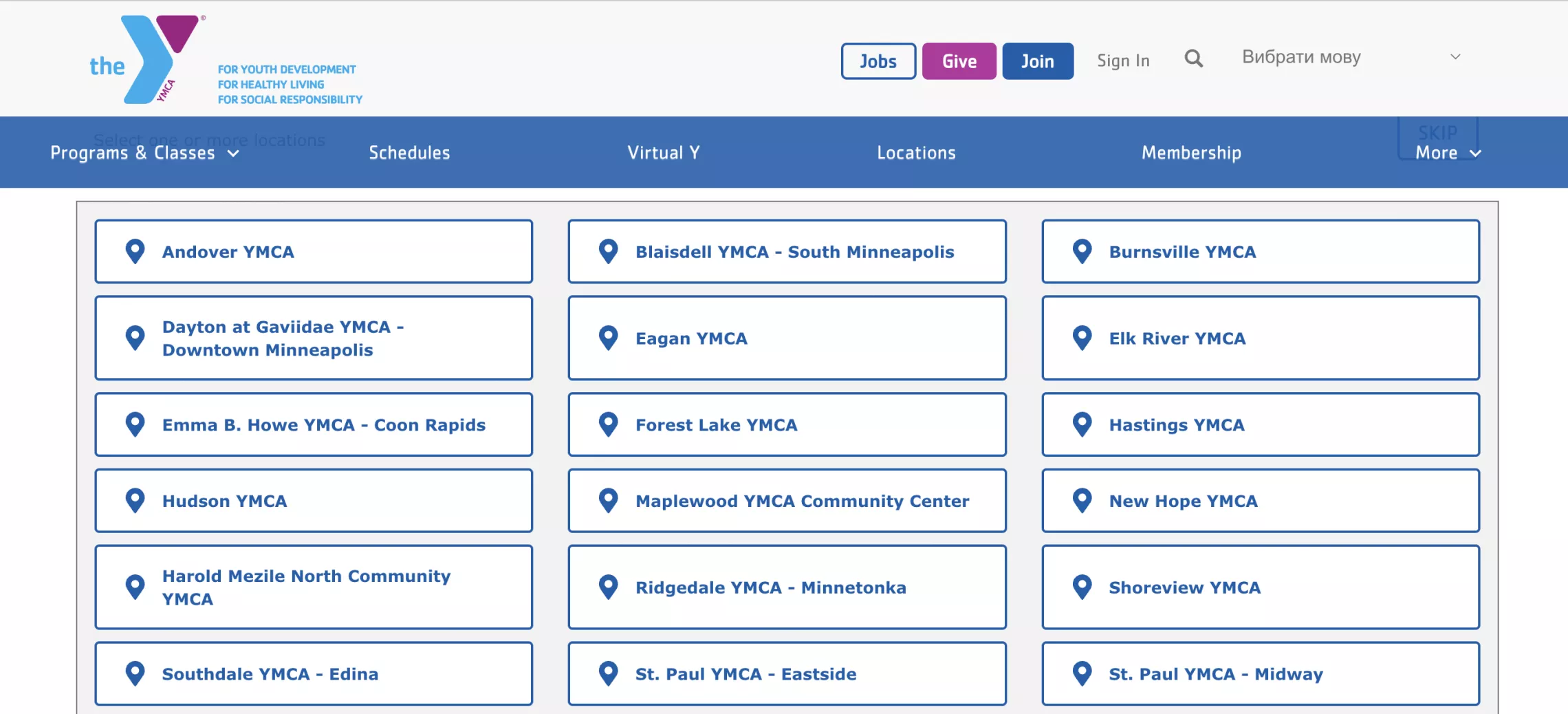The image size is (1568, 714).
Task: Click the pin icon beside Hastings YMCA
Action: pyautogui.click(x=1082, y=425)
